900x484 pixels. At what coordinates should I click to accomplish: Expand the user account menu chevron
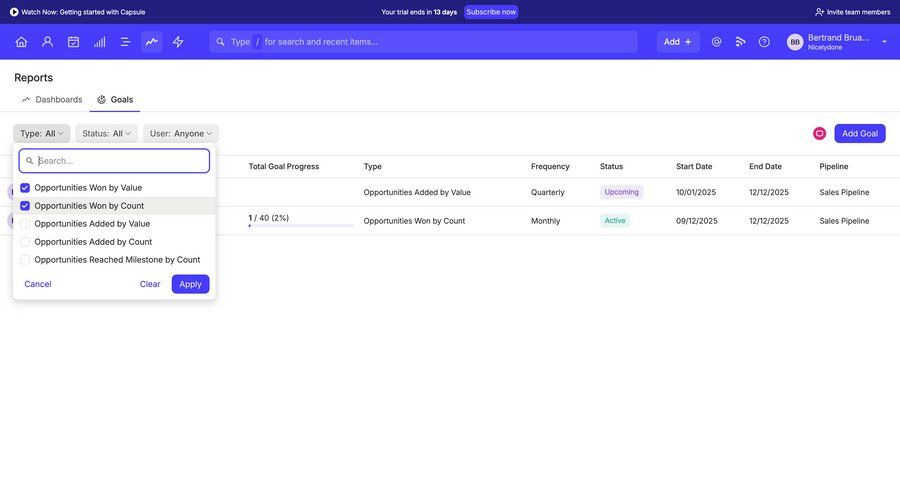coord(884,42)
